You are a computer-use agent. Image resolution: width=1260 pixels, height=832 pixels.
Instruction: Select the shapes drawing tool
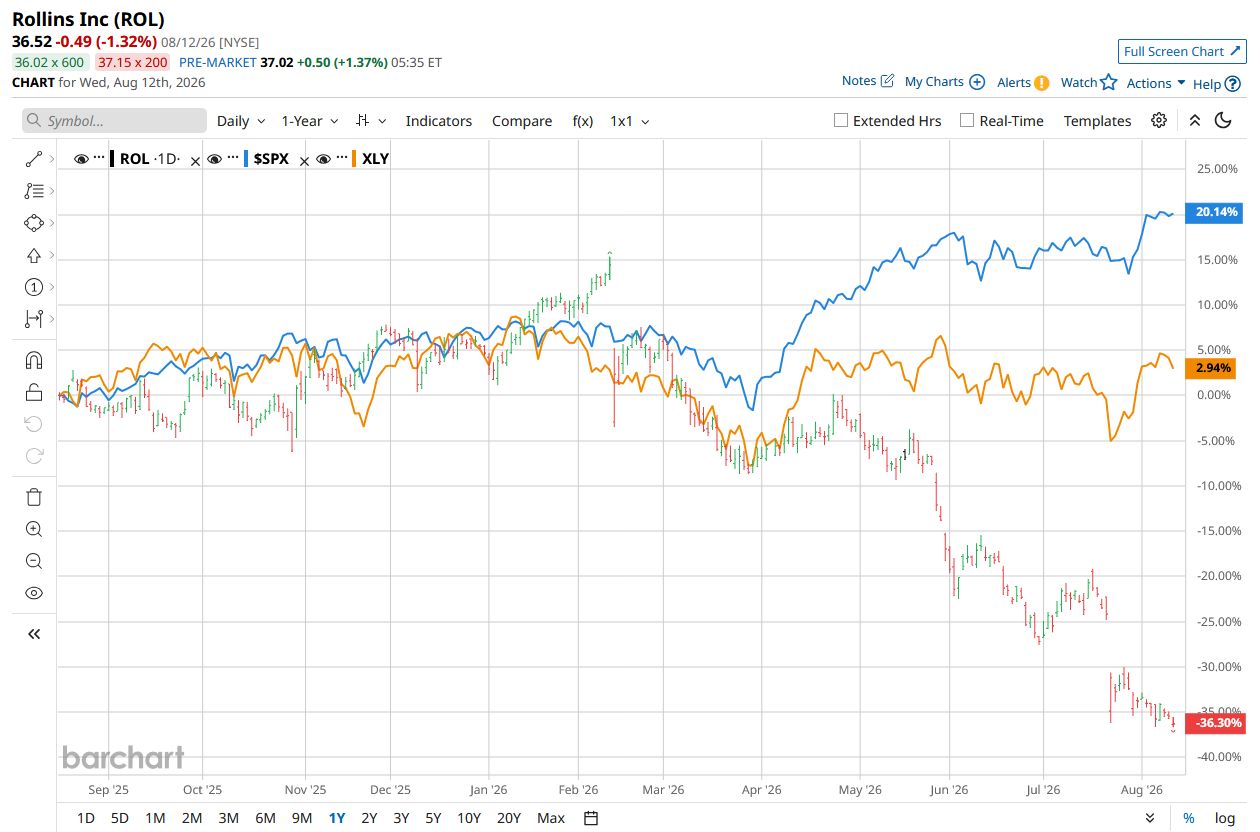click(33, 223)
